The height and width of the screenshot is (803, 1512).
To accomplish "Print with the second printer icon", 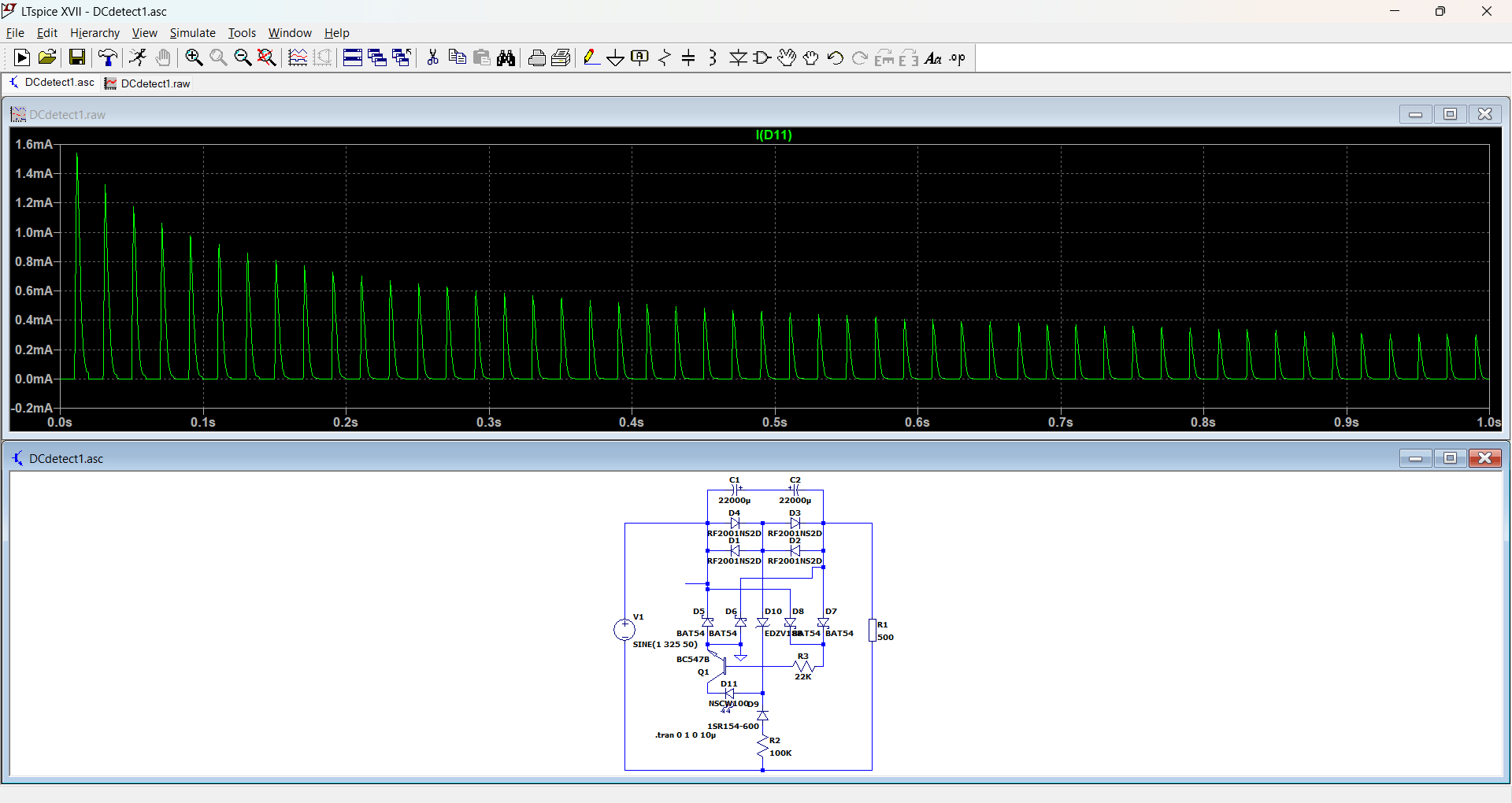I will point(561,57).
